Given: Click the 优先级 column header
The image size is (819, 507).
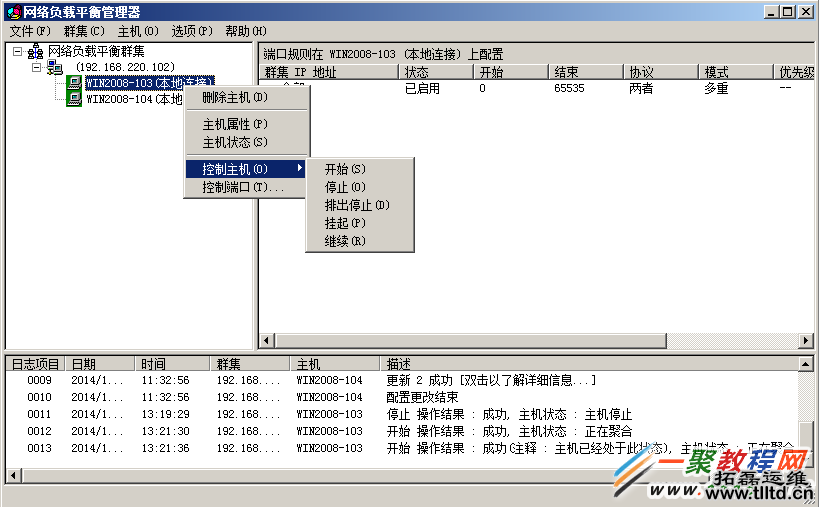Looking at the screenshot, I should (794, 72).
